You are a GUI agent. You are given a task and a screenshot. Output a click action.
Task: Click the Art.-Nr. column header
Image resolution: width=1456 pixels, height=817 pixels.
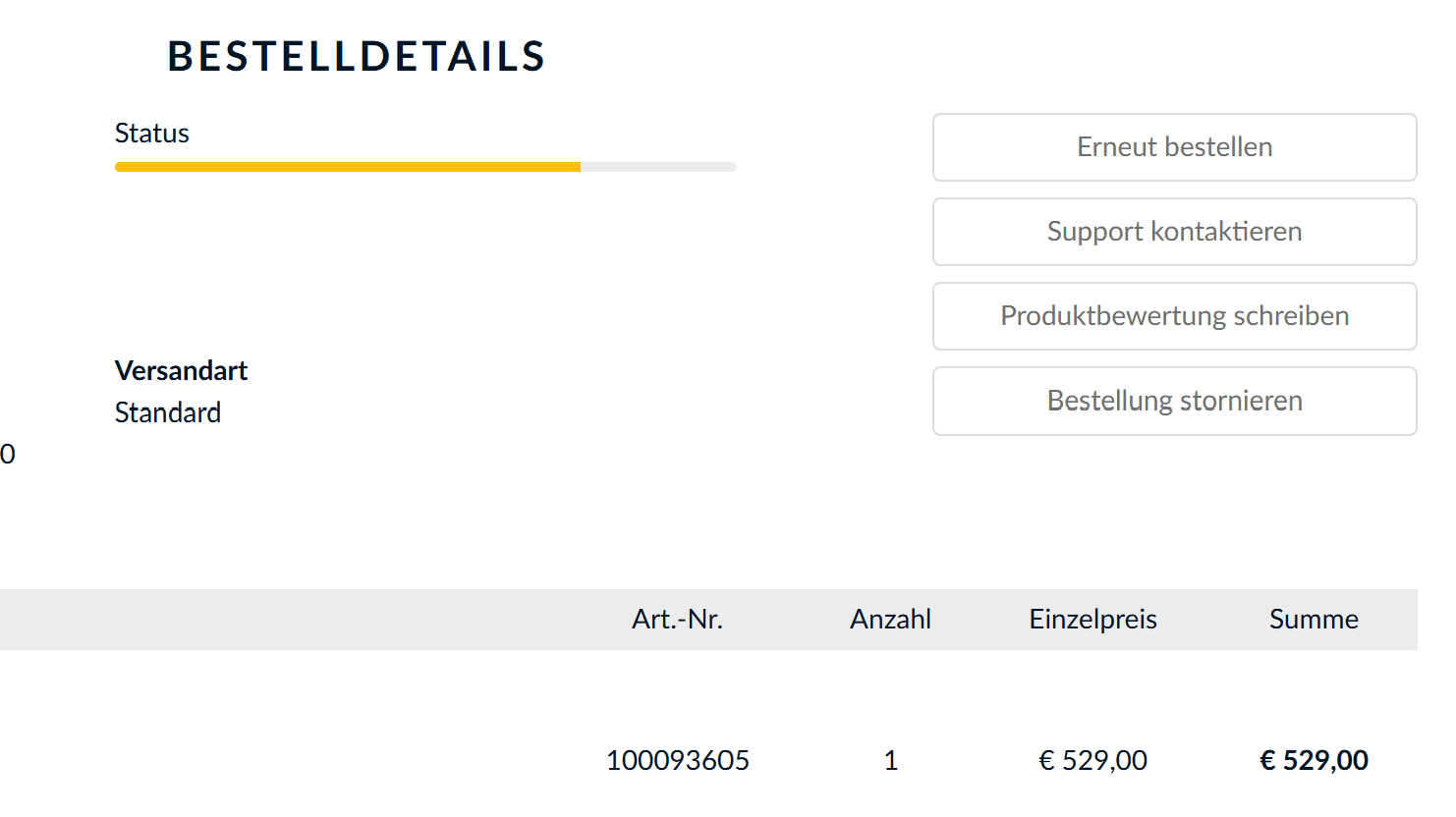[677, 620]
